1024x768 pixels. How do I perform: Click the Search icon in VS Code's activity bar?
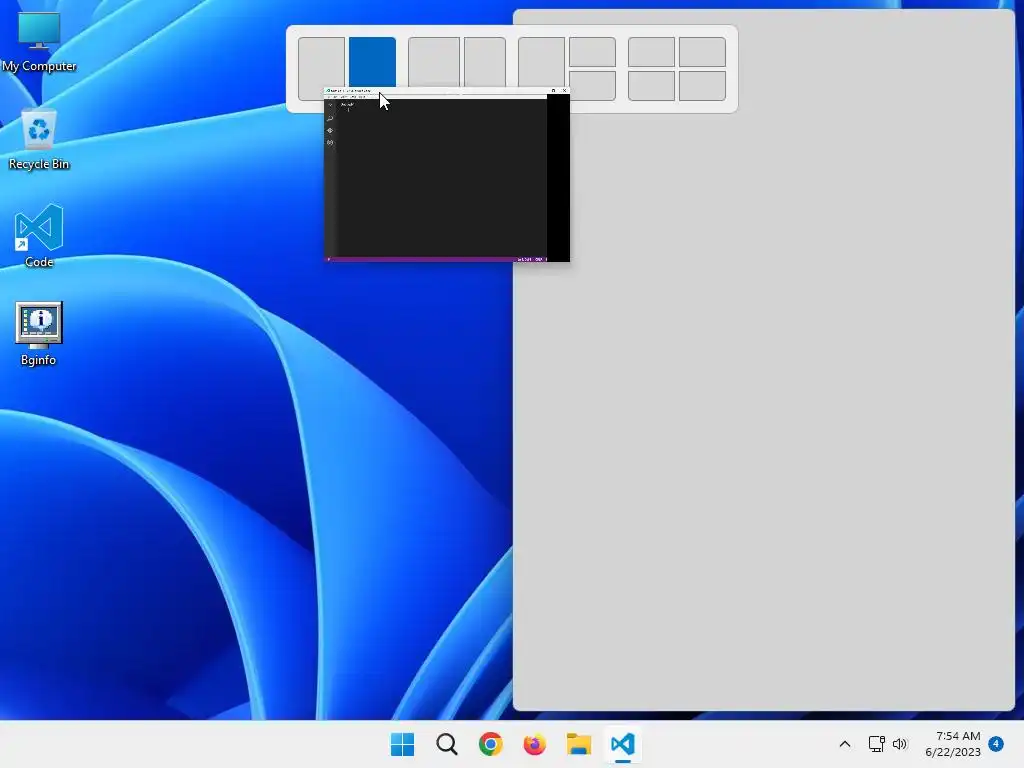(x=330, y=118)
